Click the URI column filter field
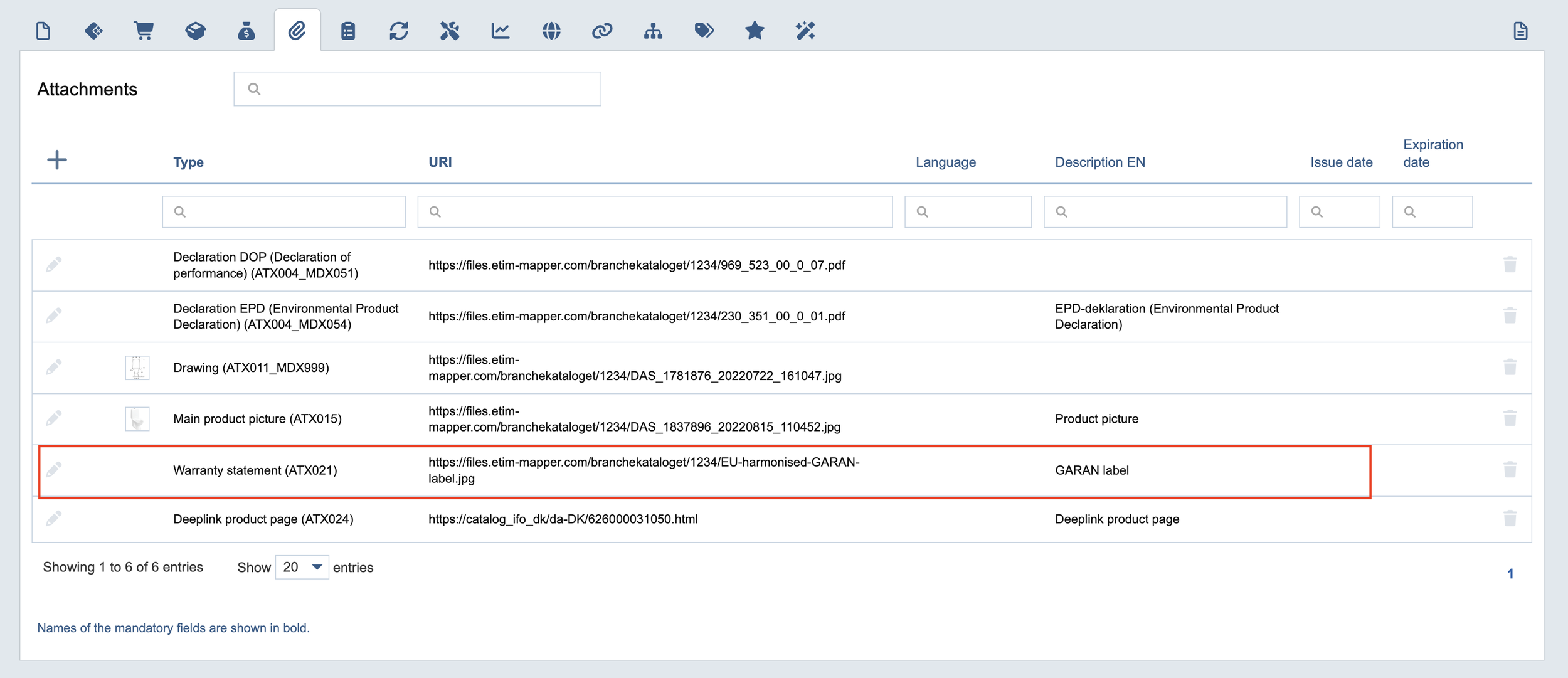This screenshot has height=678, width=1568. click(655, 211)
